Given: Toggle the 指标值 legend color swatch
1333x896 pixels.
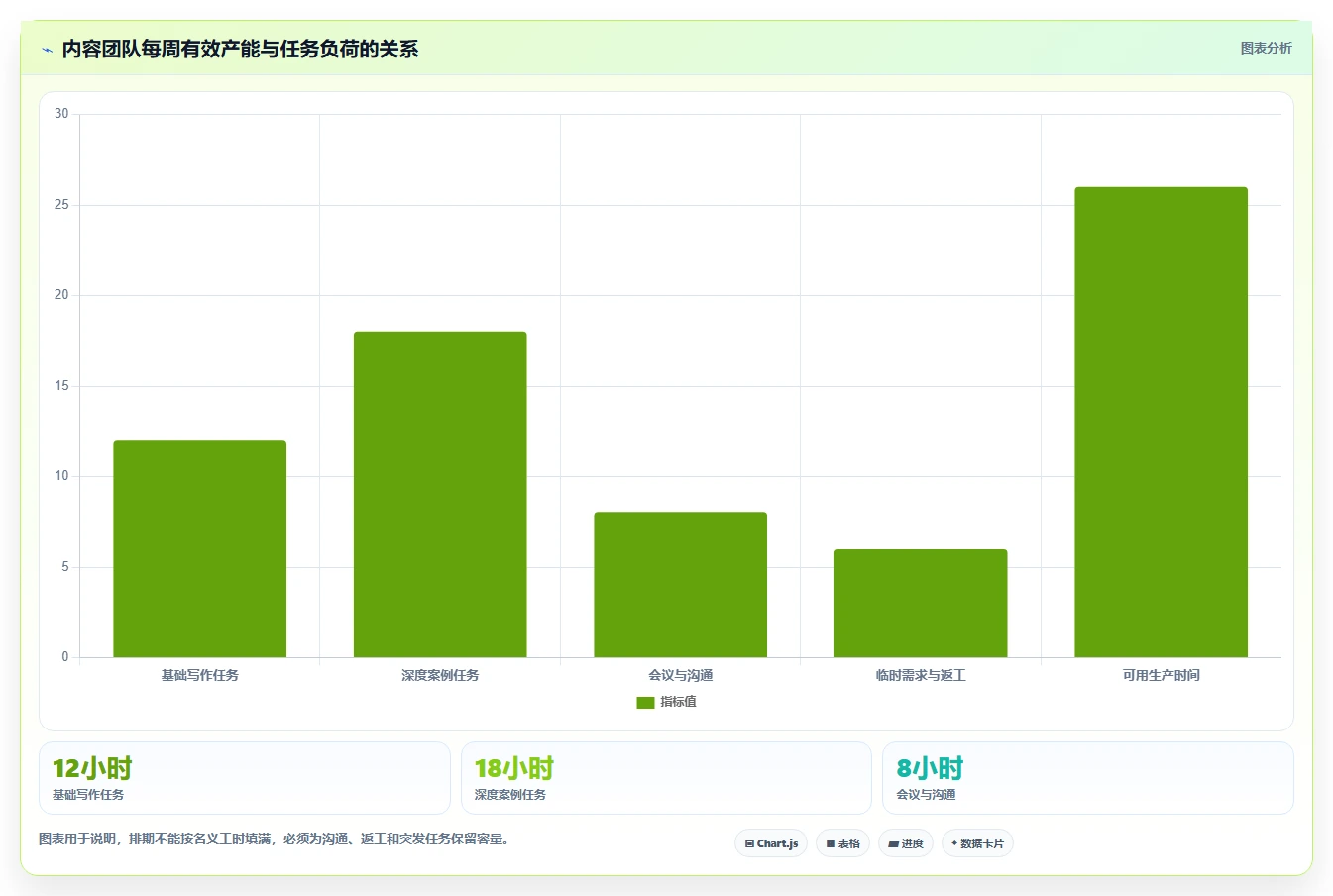Looking at the screenshot, I should click(x=645, y=702).
